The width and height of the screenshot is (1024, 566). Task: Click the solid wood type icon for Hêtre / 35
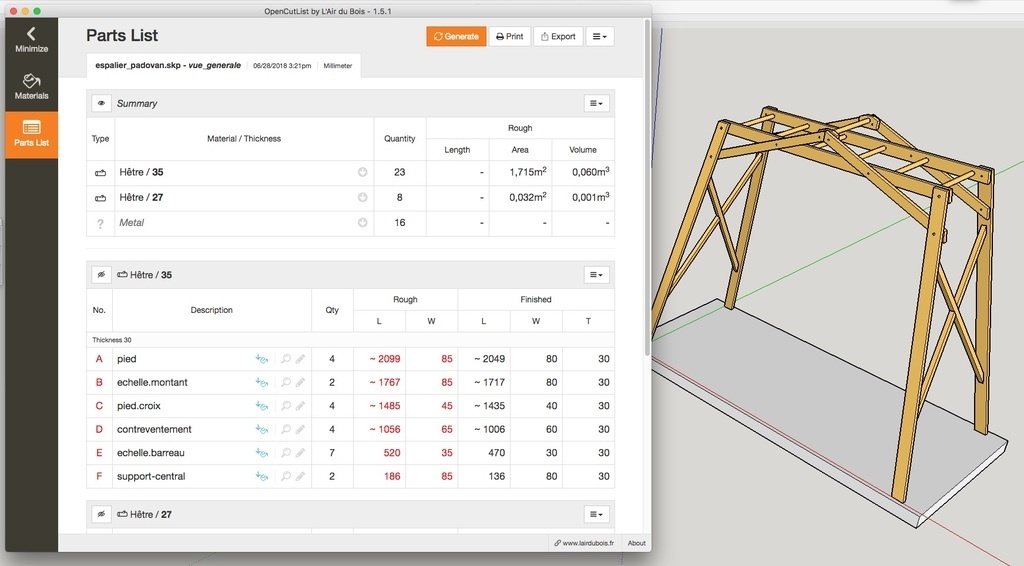pos(101,173)
